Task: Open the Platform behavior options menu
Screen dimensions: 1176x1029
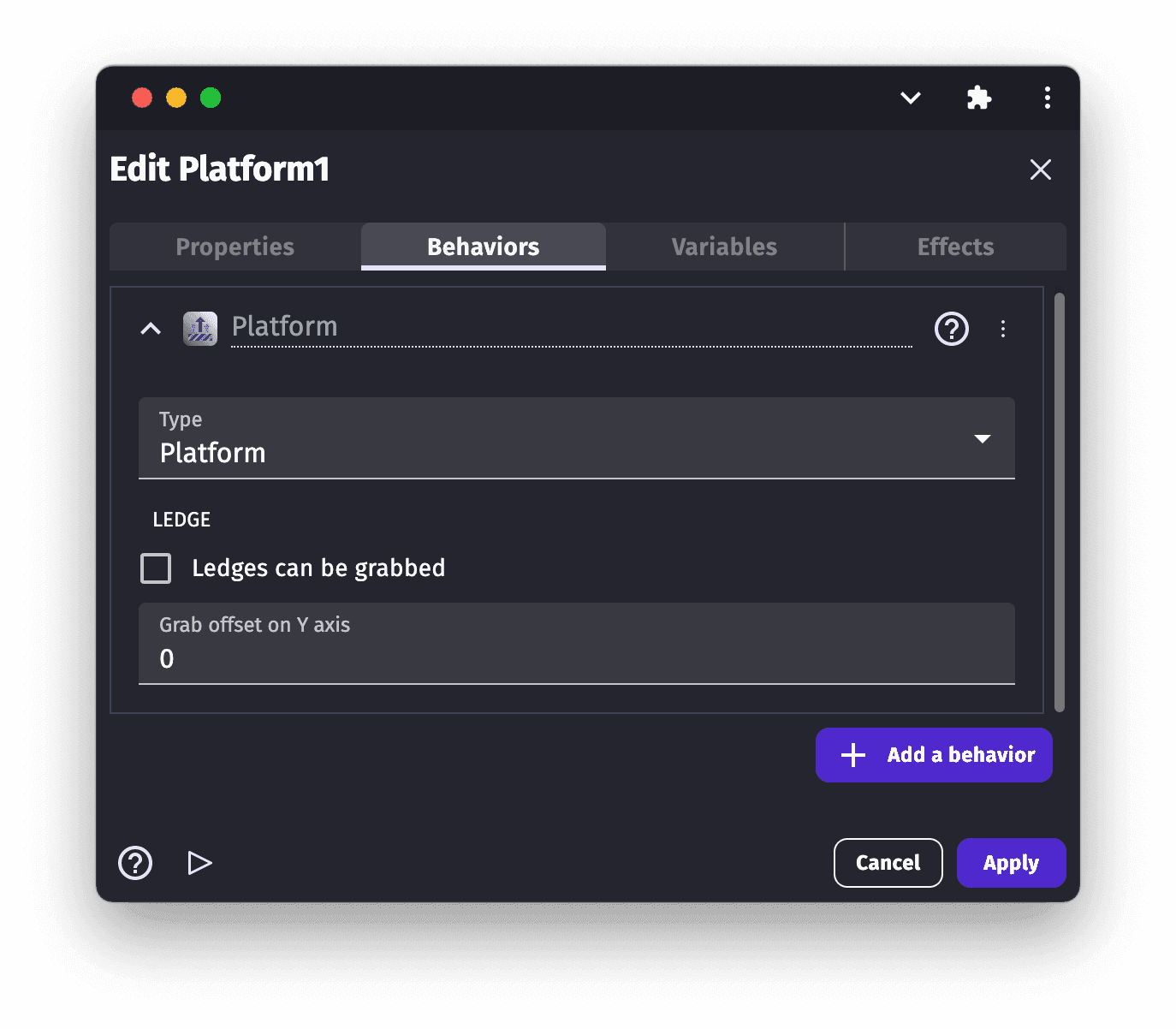Action: pyautogui.click(x=1003, y=329)
